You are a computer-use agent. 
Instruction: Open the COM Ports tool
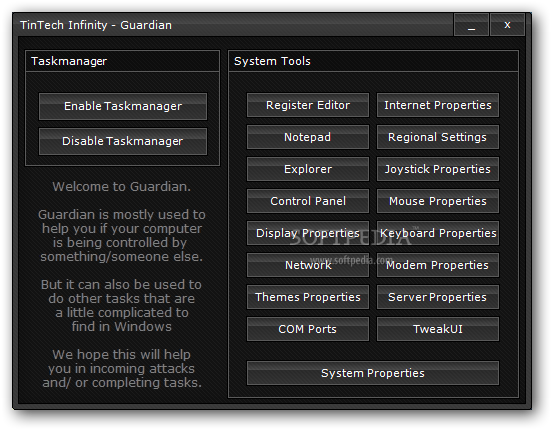[x=308, y=329]
